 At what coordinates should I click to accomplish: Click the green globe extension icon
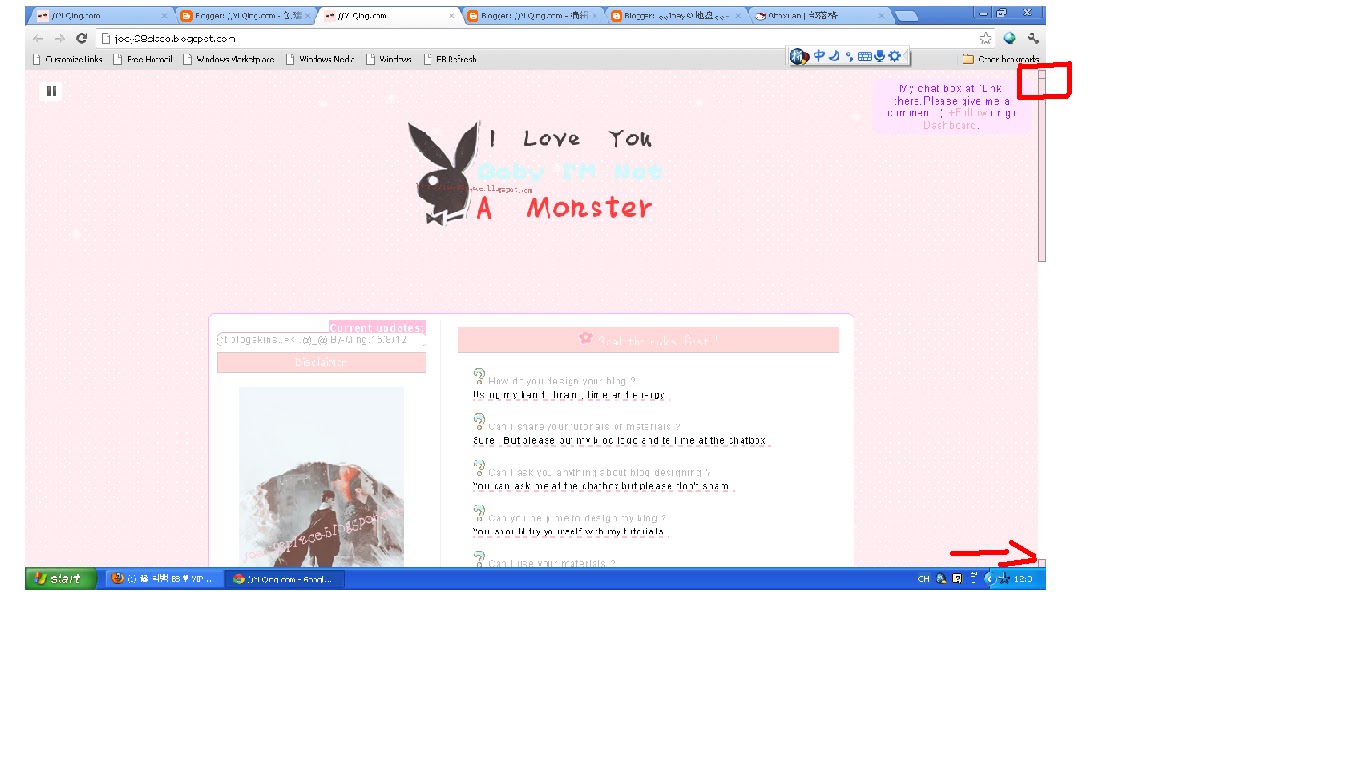coord(1010,38)
